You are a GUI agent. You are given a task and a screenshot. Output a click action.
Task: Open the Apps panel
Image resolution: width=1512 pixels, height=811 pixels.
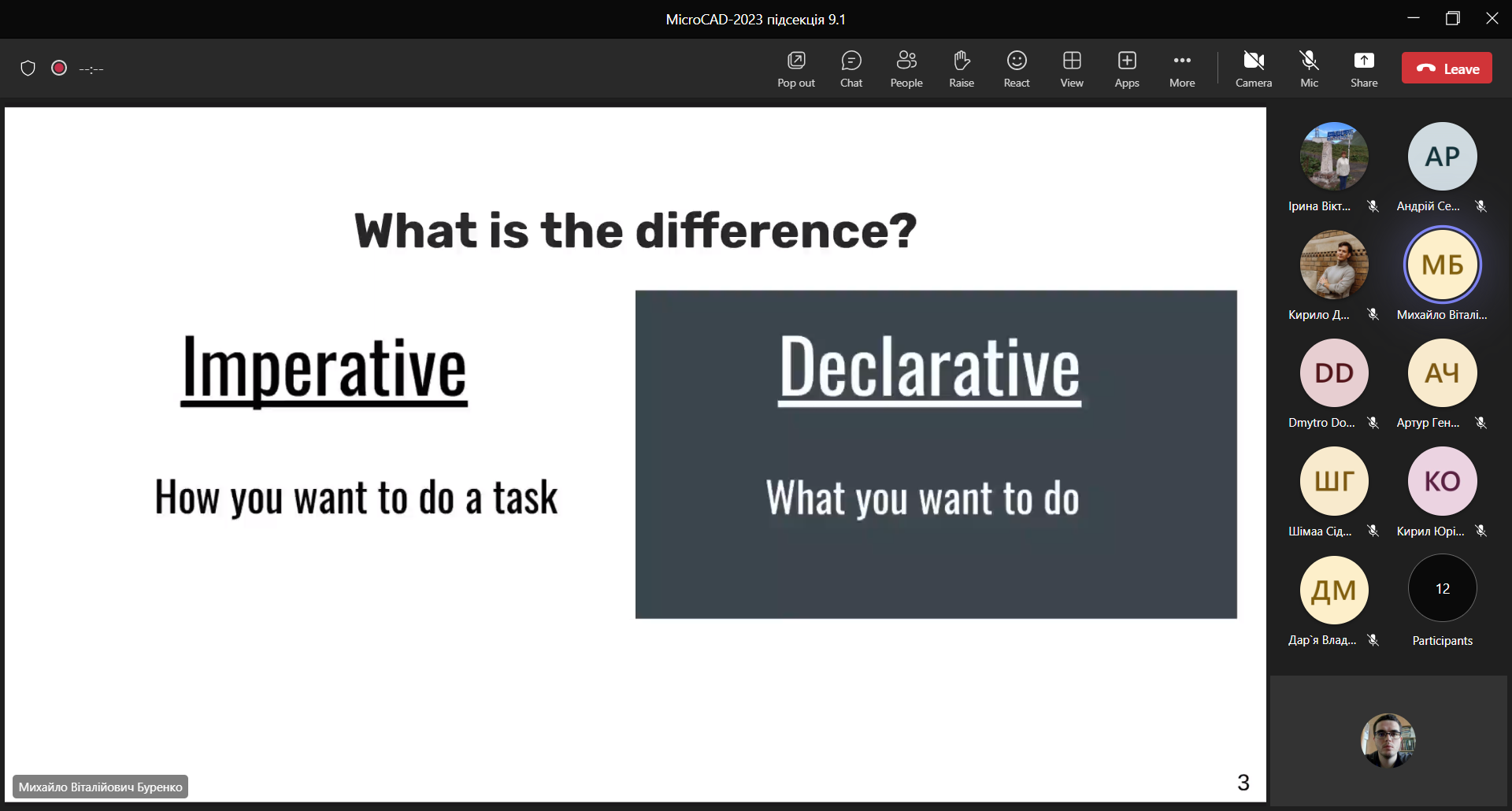pos(1127,69)
